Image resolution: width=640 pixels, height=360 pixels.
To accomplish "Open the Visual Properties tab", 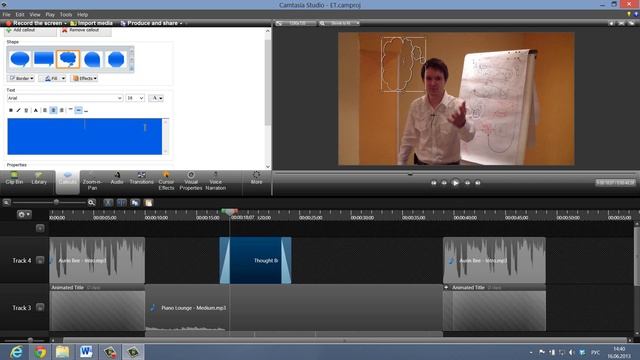I will pos(191,182).
